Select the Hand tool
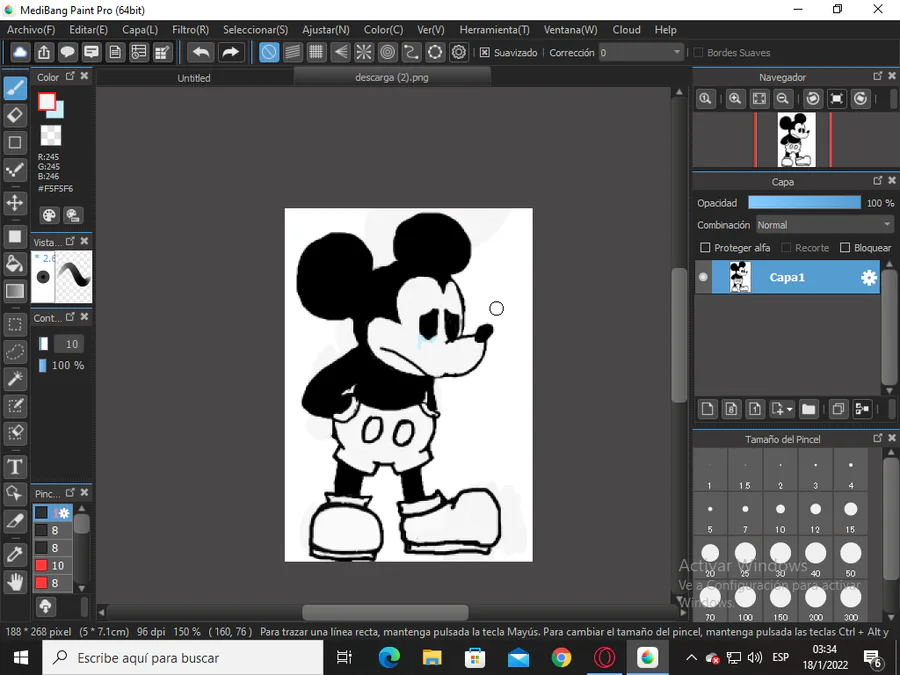The width and height of the screenshot is (900, 675). [15, 582]
